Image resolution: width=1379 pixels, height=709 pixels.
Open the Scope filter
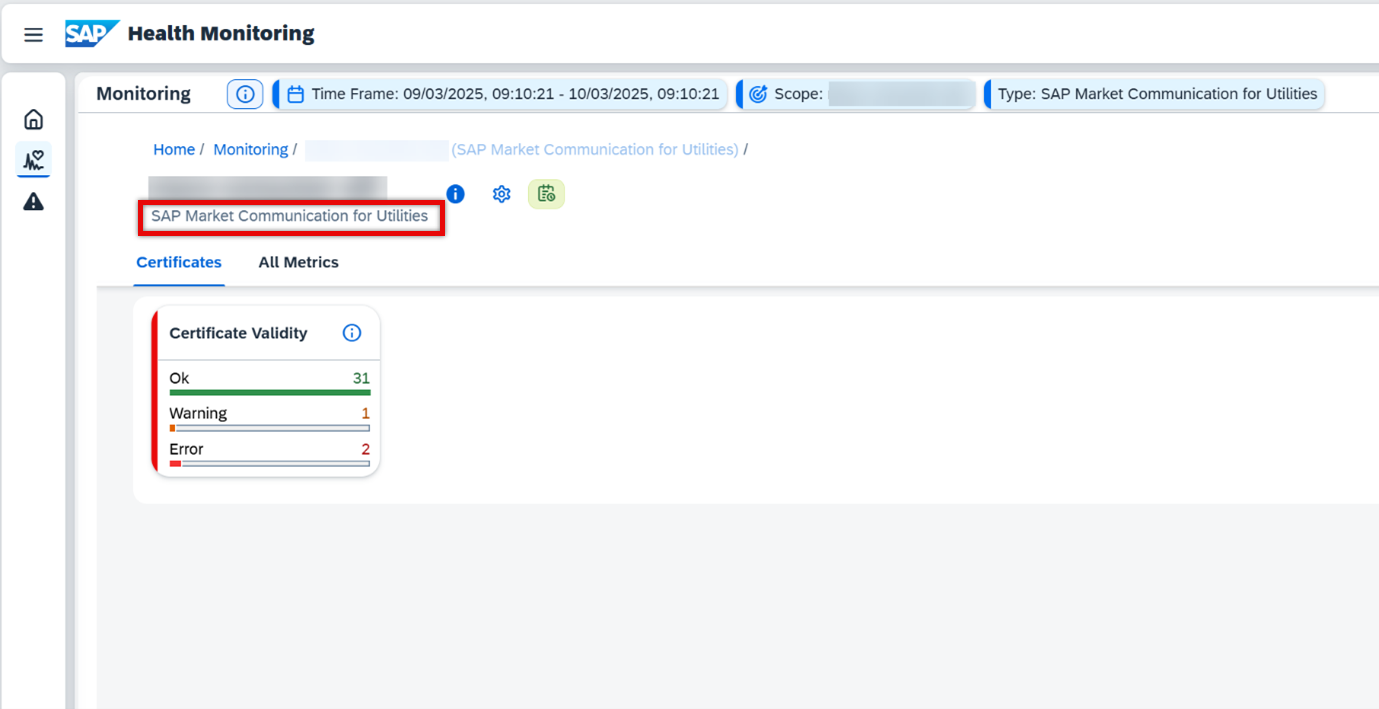coord(858,94)
